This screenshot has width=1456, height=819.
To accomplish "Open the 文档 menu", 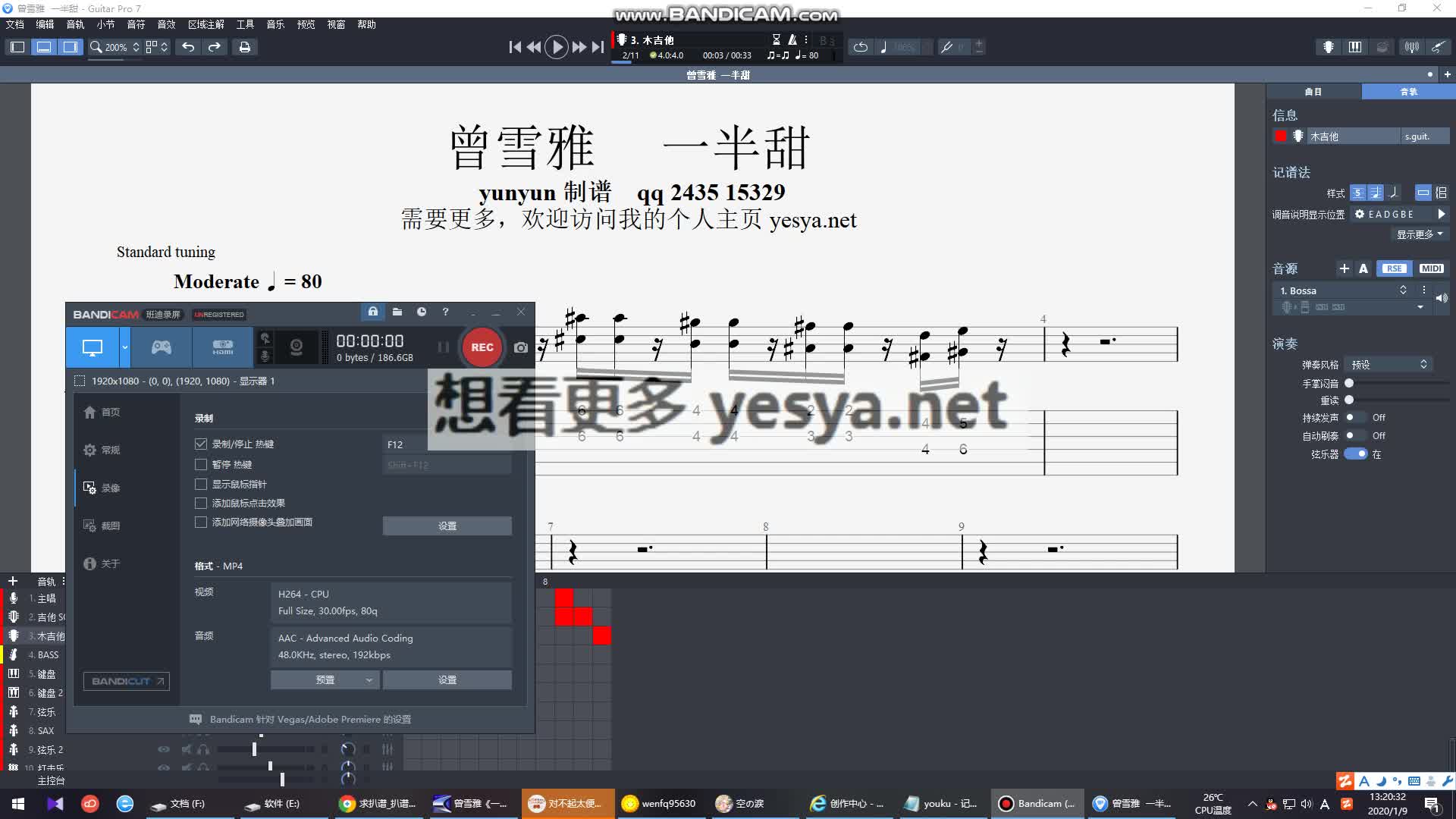I will [15, 24].
